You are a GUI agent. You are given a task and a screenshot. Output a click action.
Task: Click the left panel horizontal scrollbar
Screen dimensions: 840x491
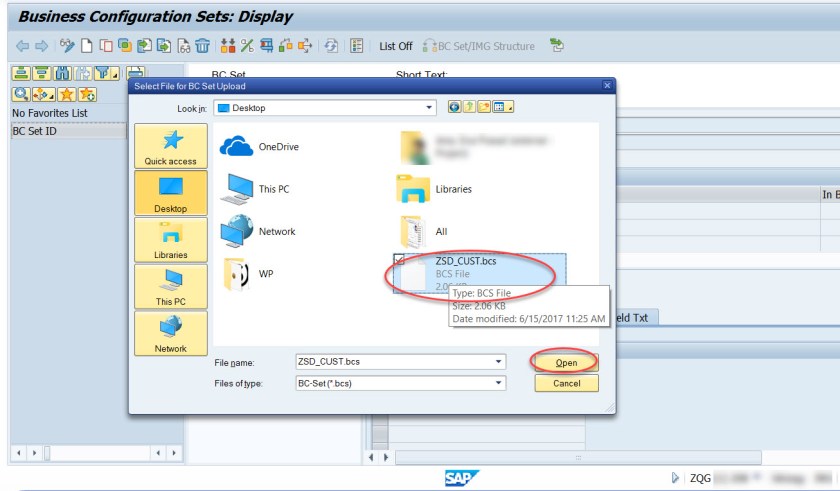coord(96,453)
